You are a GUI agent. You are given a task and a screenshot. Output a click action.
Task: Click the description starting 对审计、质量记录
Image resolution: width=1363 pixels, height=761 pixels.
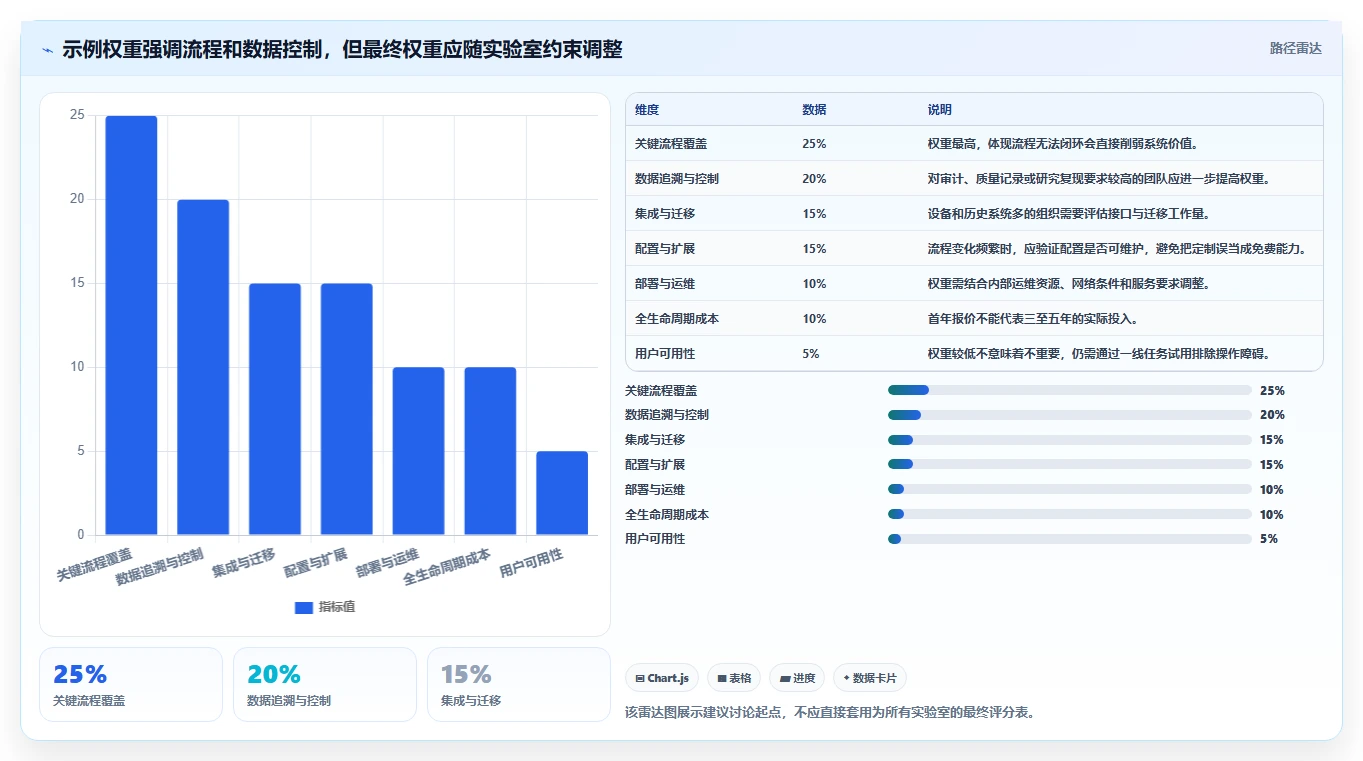[1099, 179]
